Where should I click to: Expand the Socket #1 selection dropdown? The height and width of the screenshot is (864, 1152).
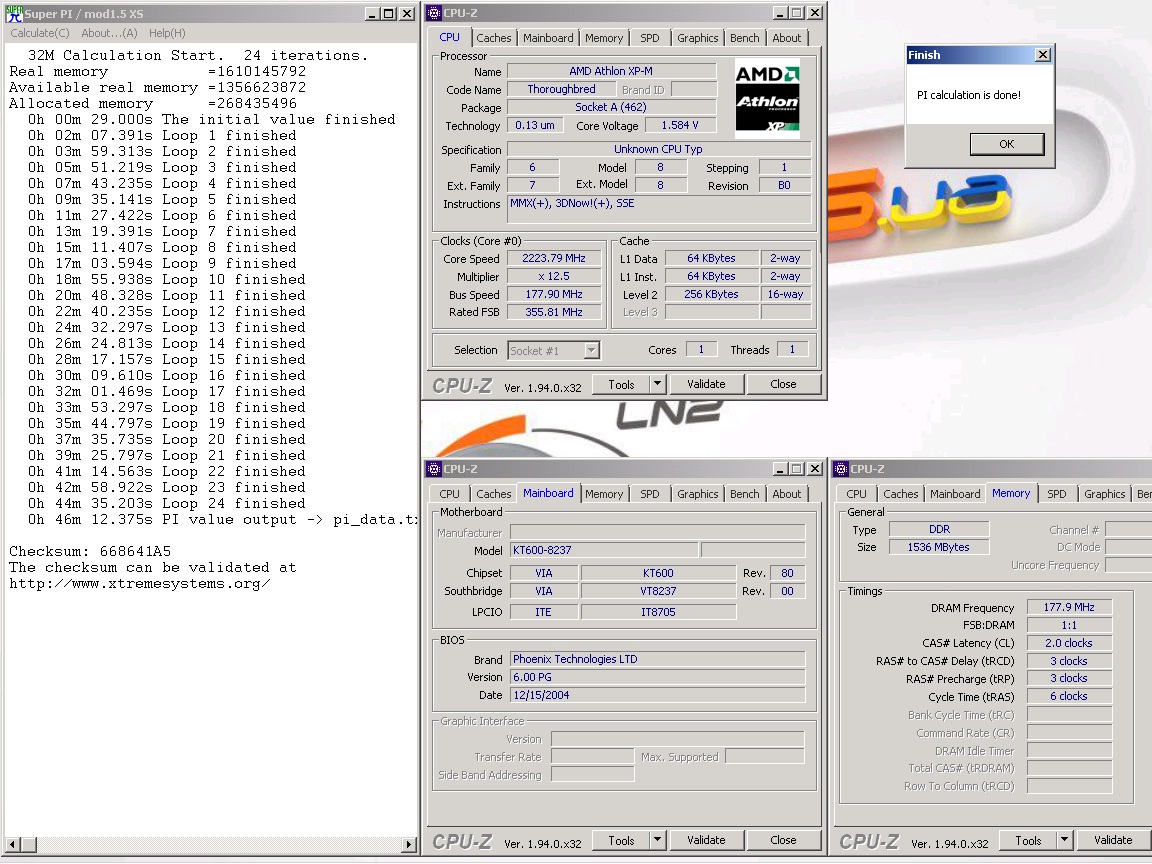(591, 350)
